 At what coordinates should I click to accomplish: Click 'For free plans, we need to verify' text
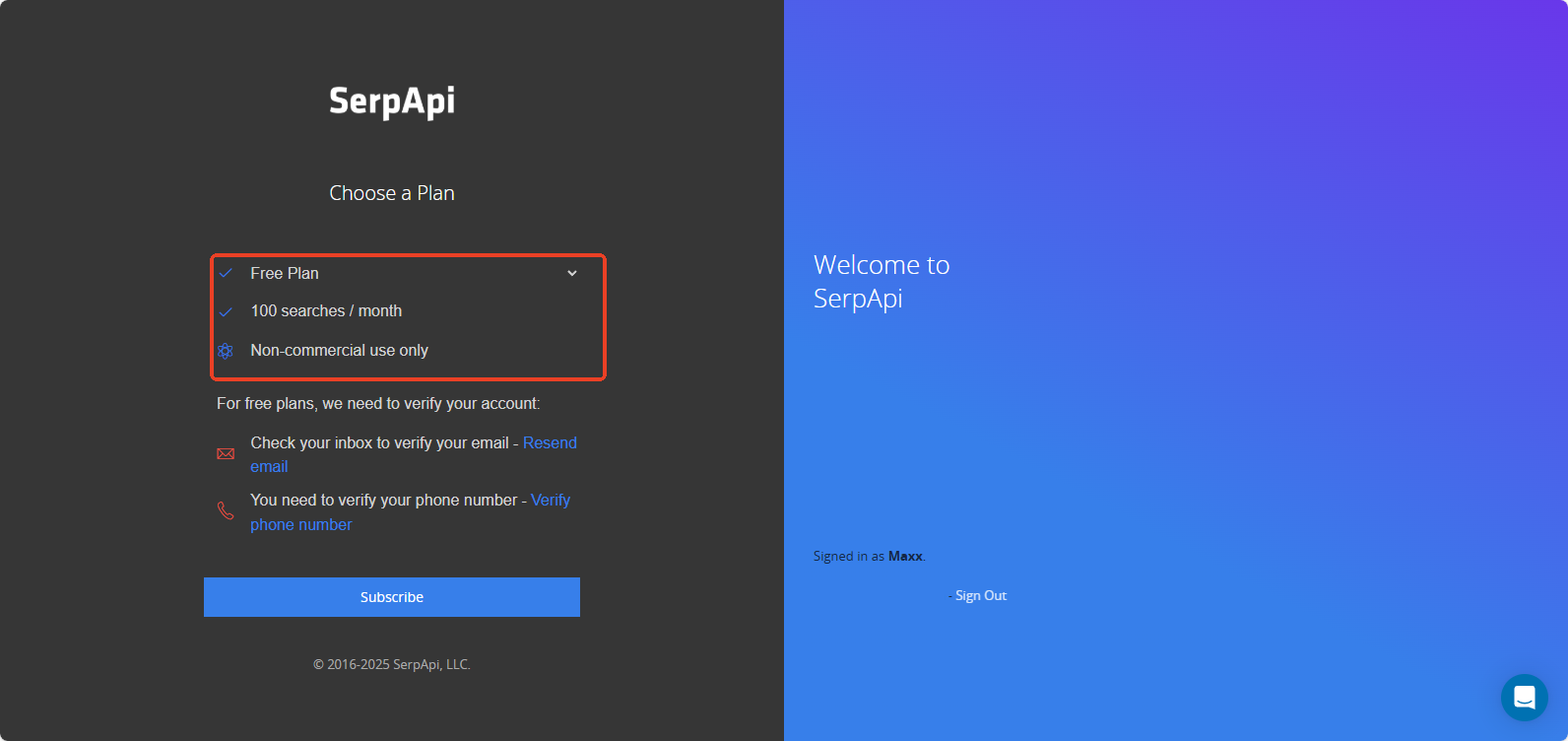(x=378, y=404)
